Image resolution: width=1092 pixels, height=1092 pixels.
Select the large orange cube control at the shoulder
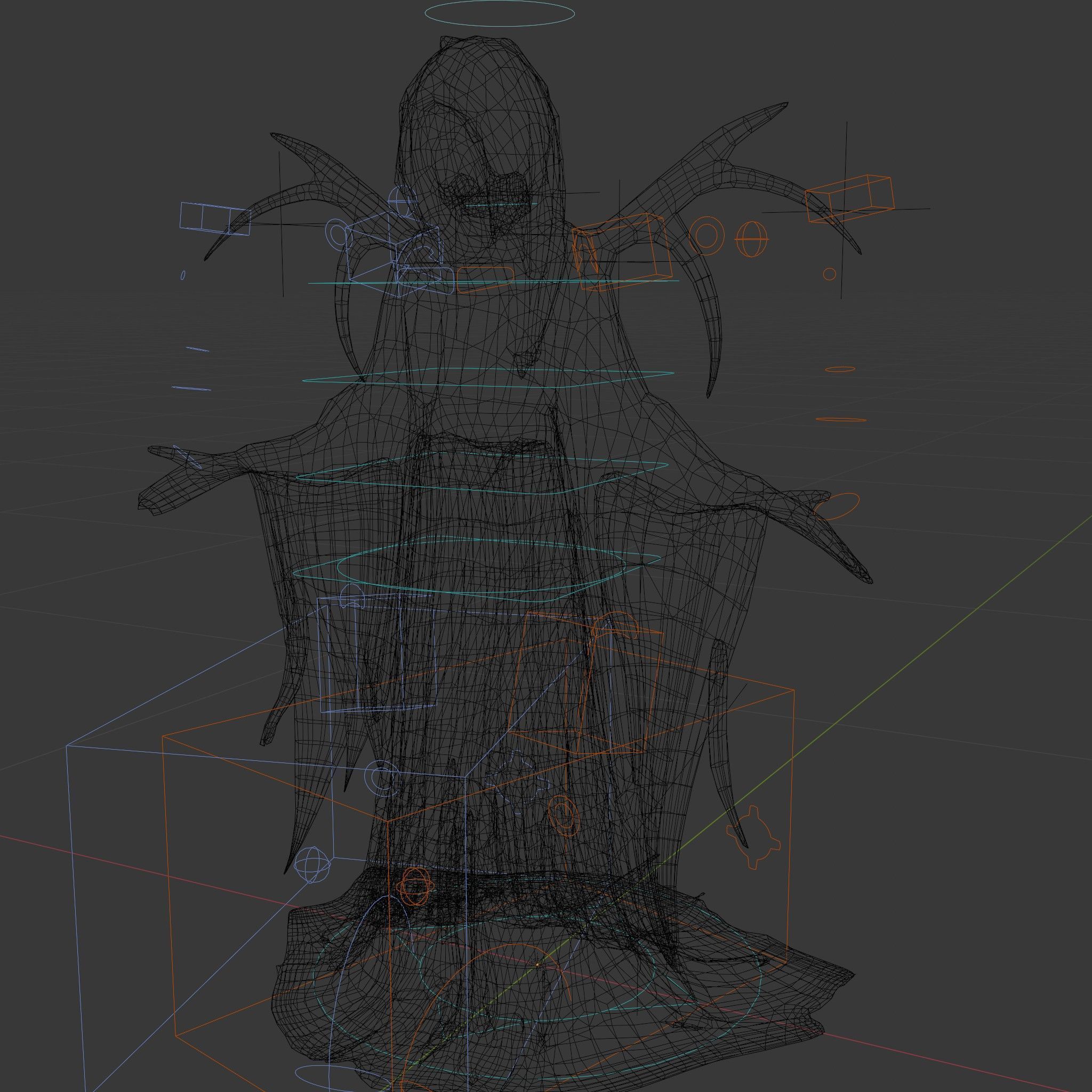[x=622, y=252]
